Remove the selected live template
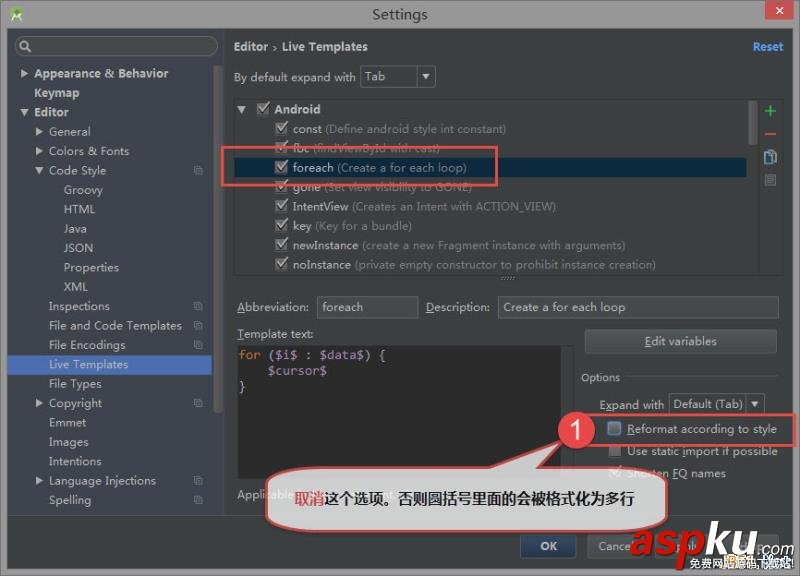This screenshot has width=800, height=576. (770, 132)
